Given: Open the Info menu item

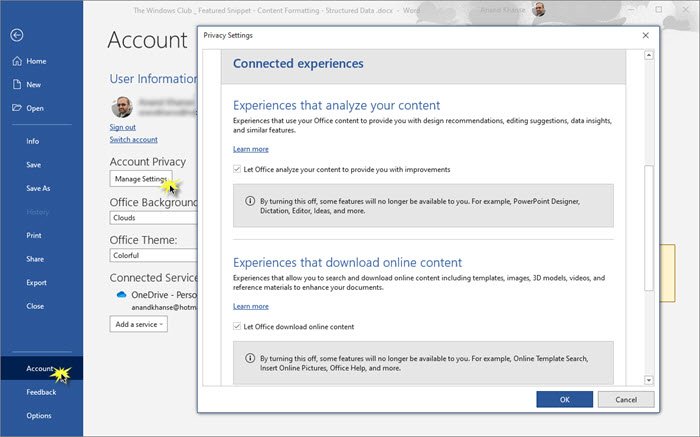Looking at the screenshot, I should pos(33,141).
